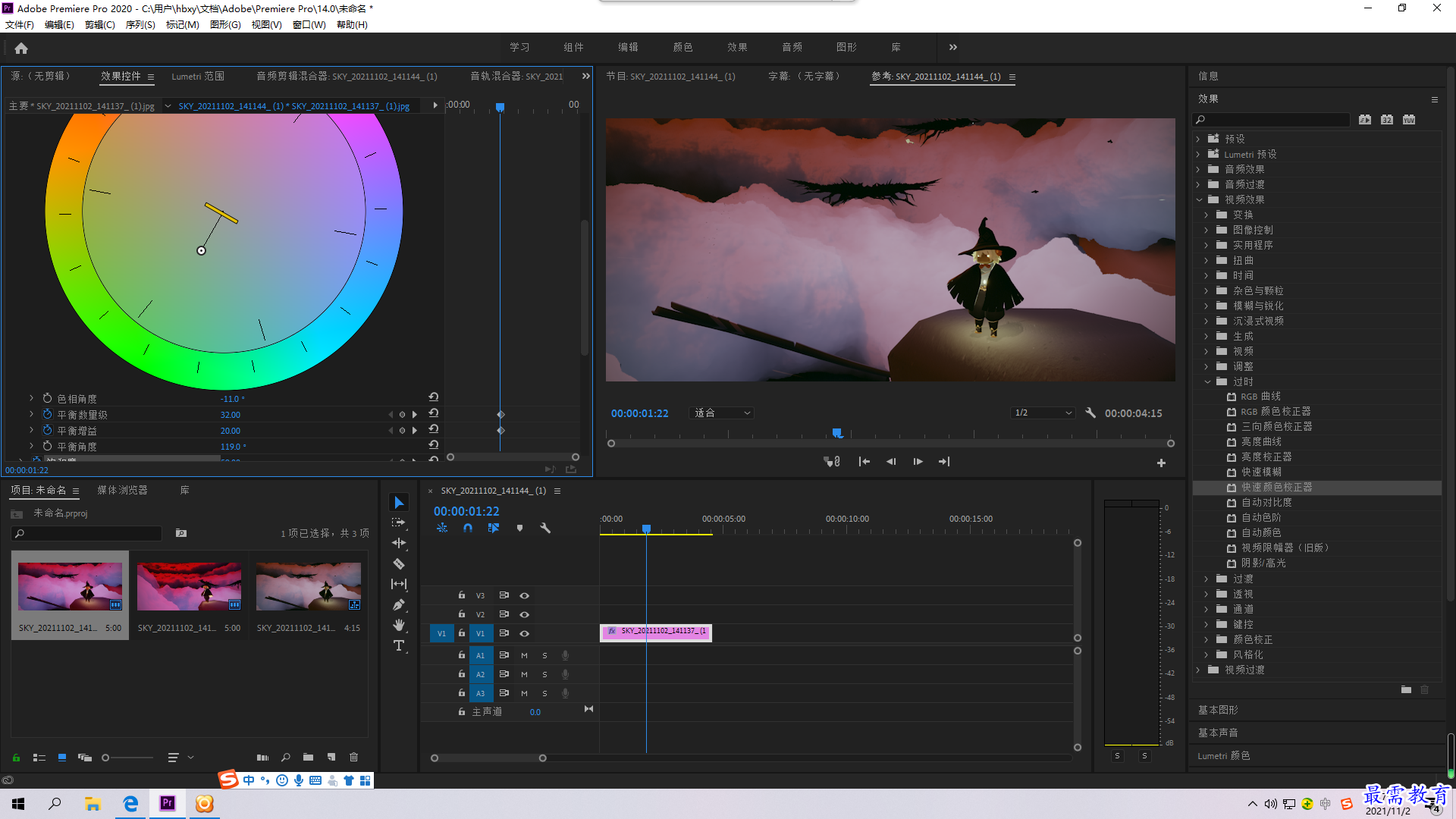This screenshot has width=1456, height=819.
Task: Click the Step Forward playback button
Action: tap(918, 462)
